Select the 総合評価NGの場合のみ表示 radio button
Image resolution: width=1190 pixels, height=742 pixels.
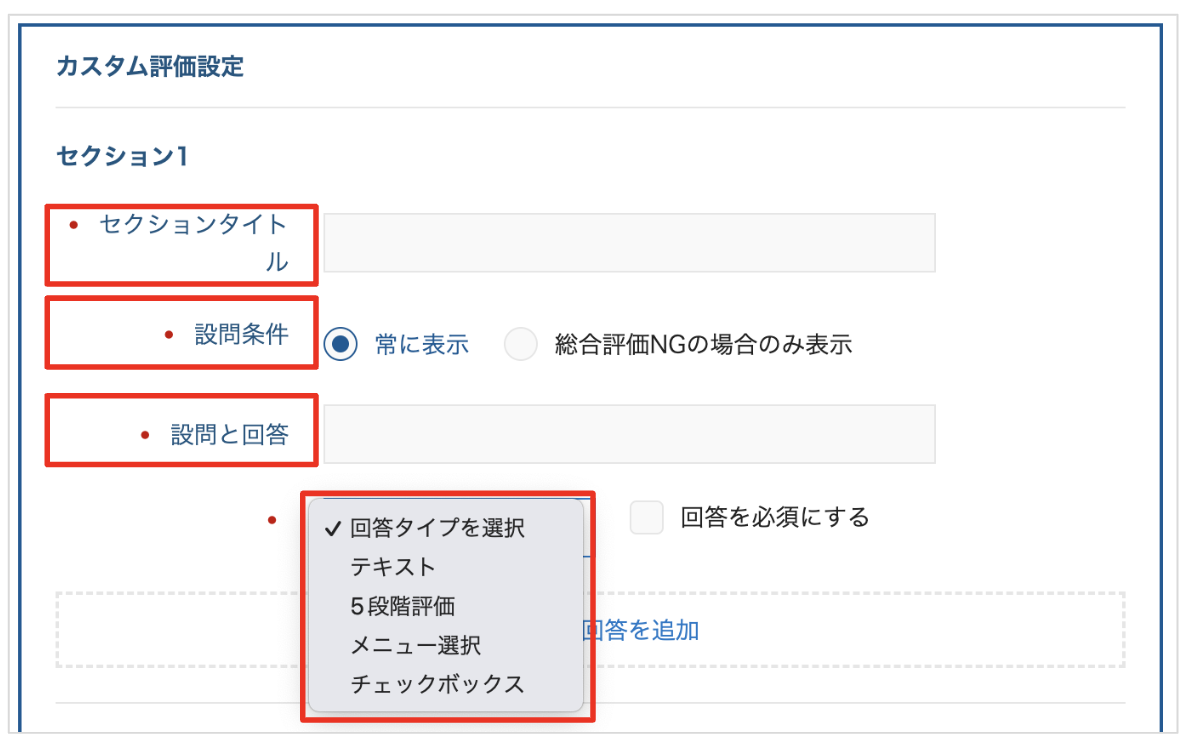[520, 345]
